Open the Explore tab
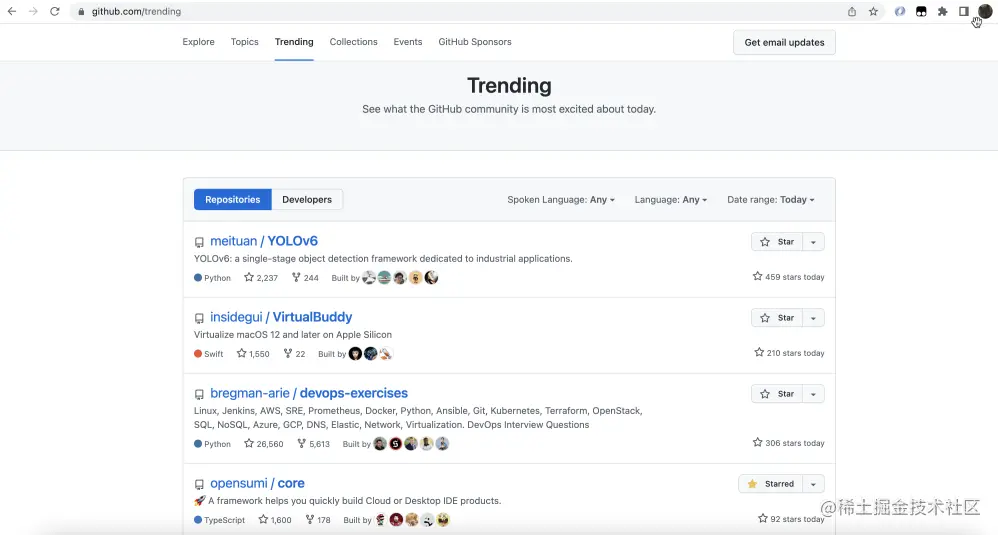 tap(199, 41)
